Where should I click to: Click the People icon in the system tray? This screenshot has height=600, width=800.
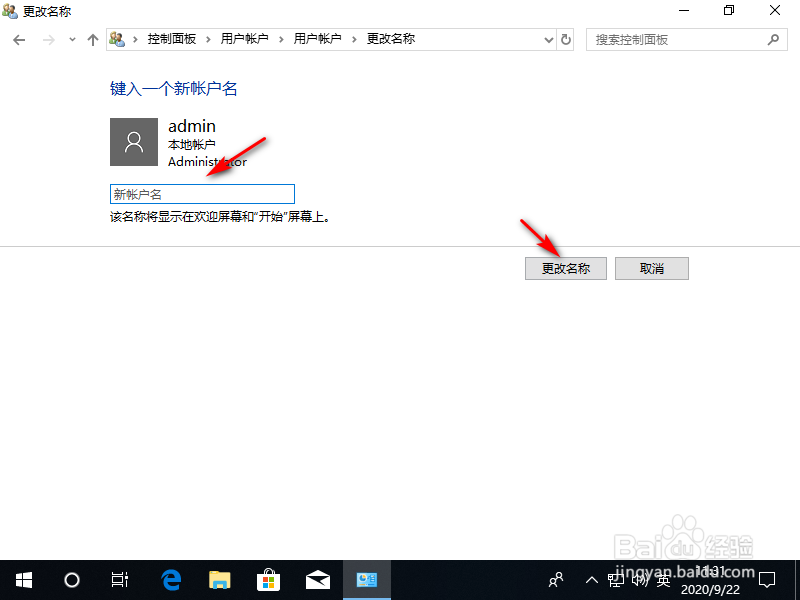click(555, 580)
